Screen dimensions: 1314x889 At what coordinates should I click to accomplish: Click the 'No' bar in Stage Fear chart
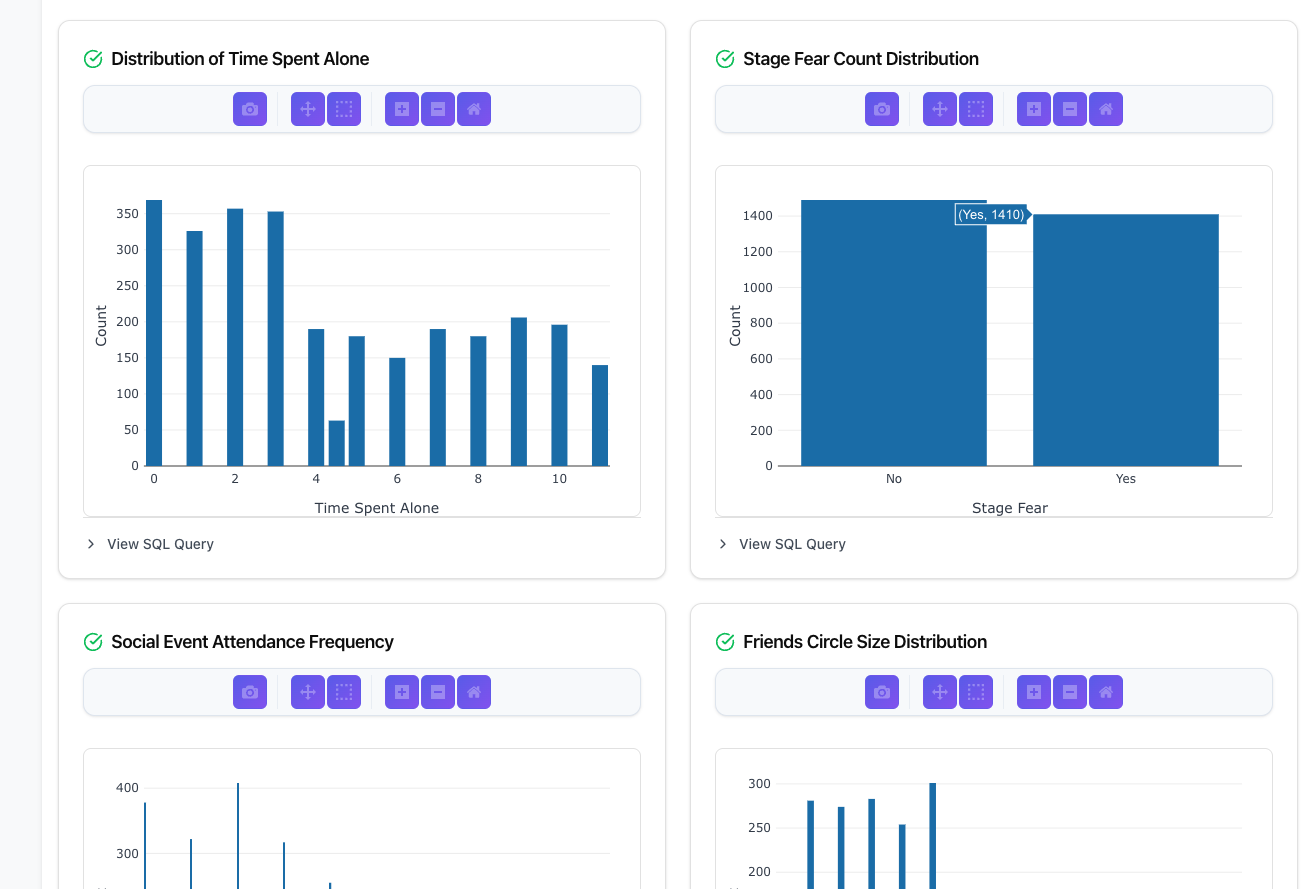pyautogui.click(x=894, y=333)
